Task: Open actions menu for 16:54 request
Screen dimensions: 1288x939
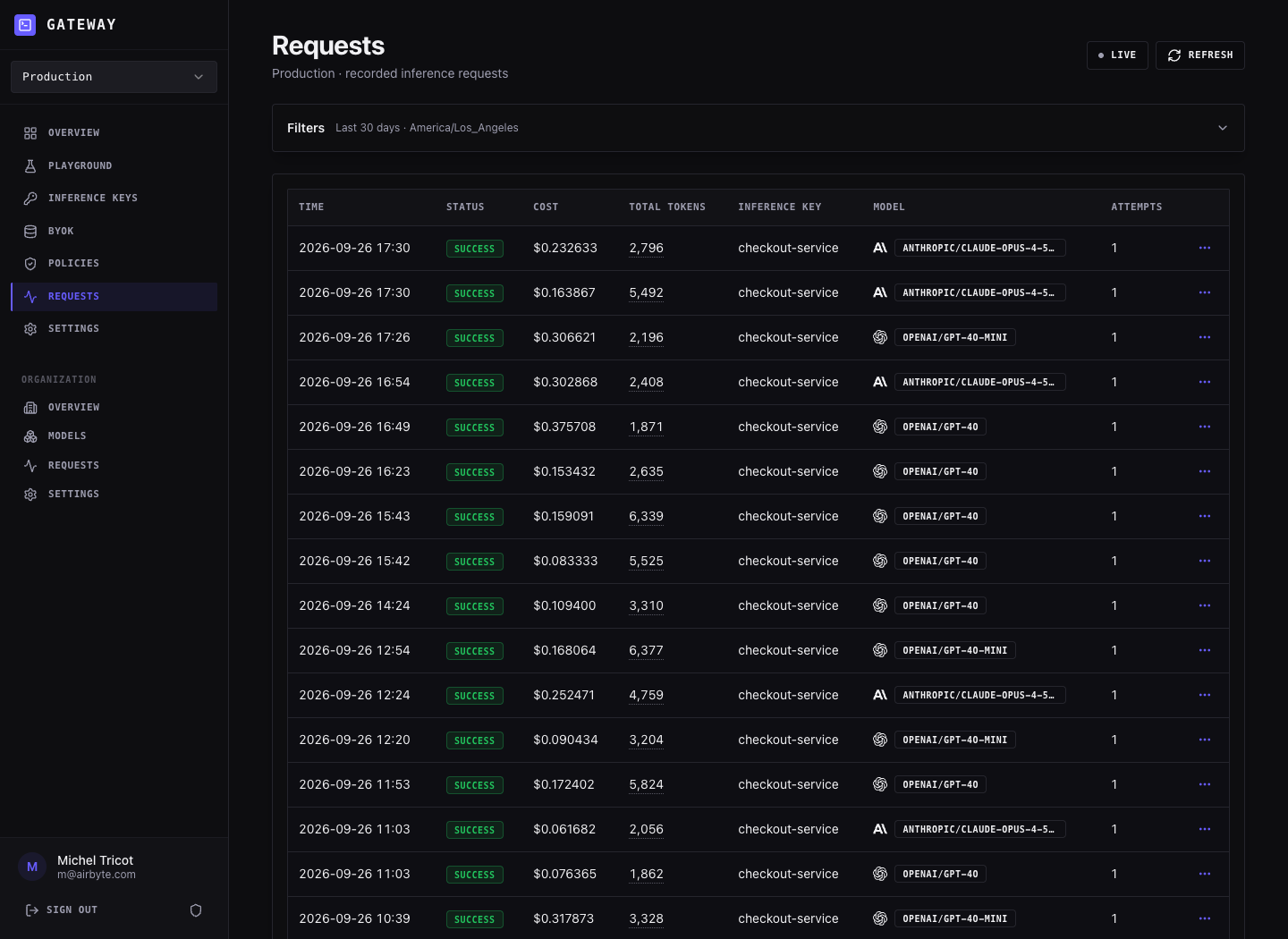Action: click(1205, 382)
